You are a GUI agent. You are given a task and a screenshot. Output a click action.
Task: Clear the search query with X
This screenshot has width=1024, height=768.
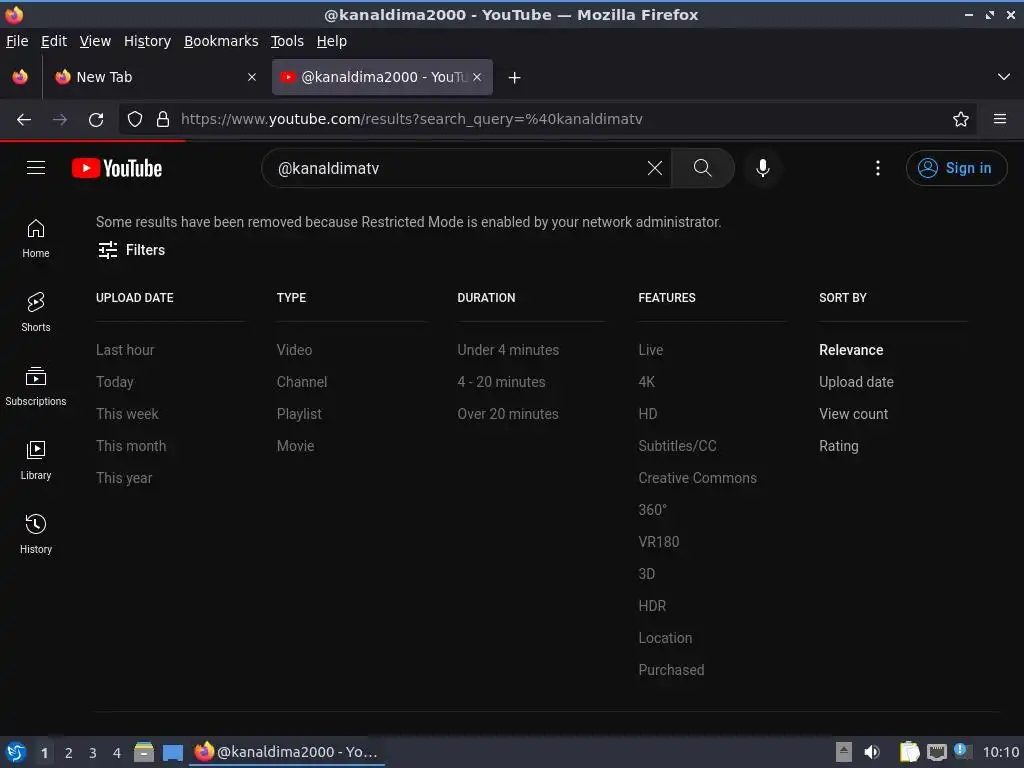coord(654,168)
